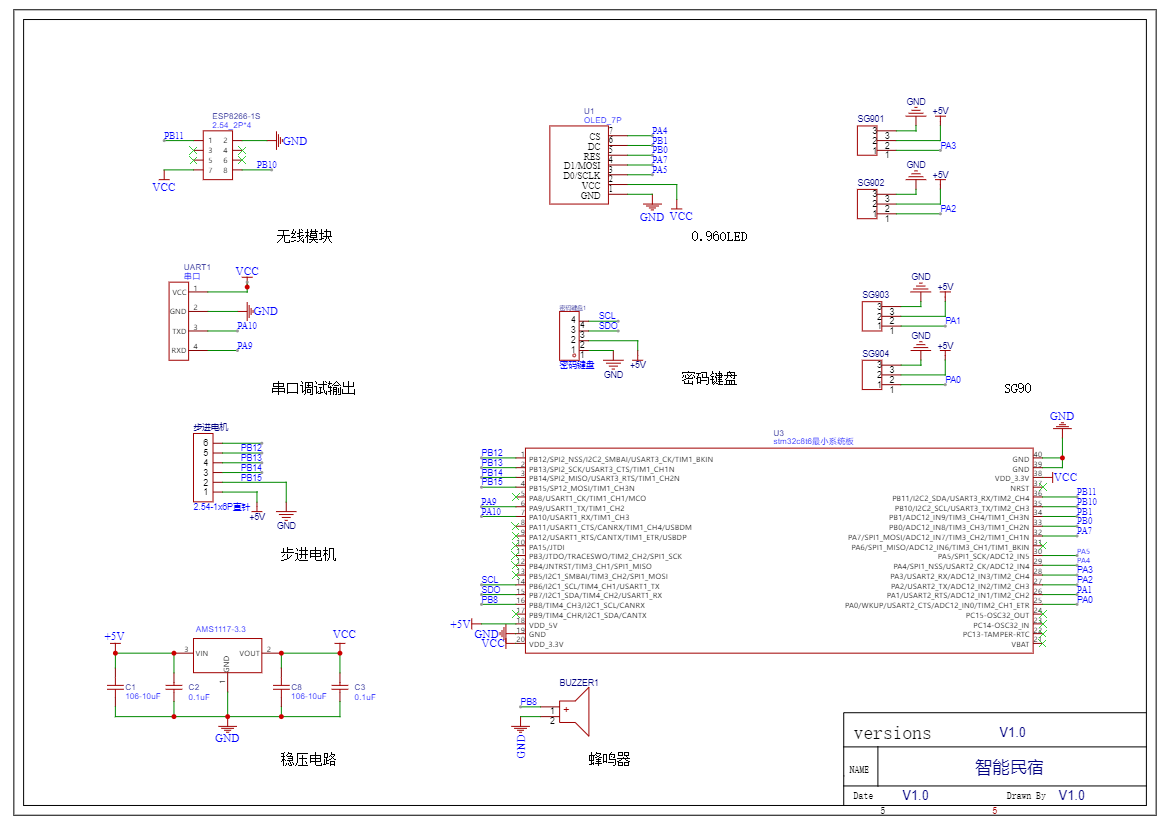1170x825 pixels.
Task: Select capacitor C1 106-10uF
Action: [x=115, y=686]
